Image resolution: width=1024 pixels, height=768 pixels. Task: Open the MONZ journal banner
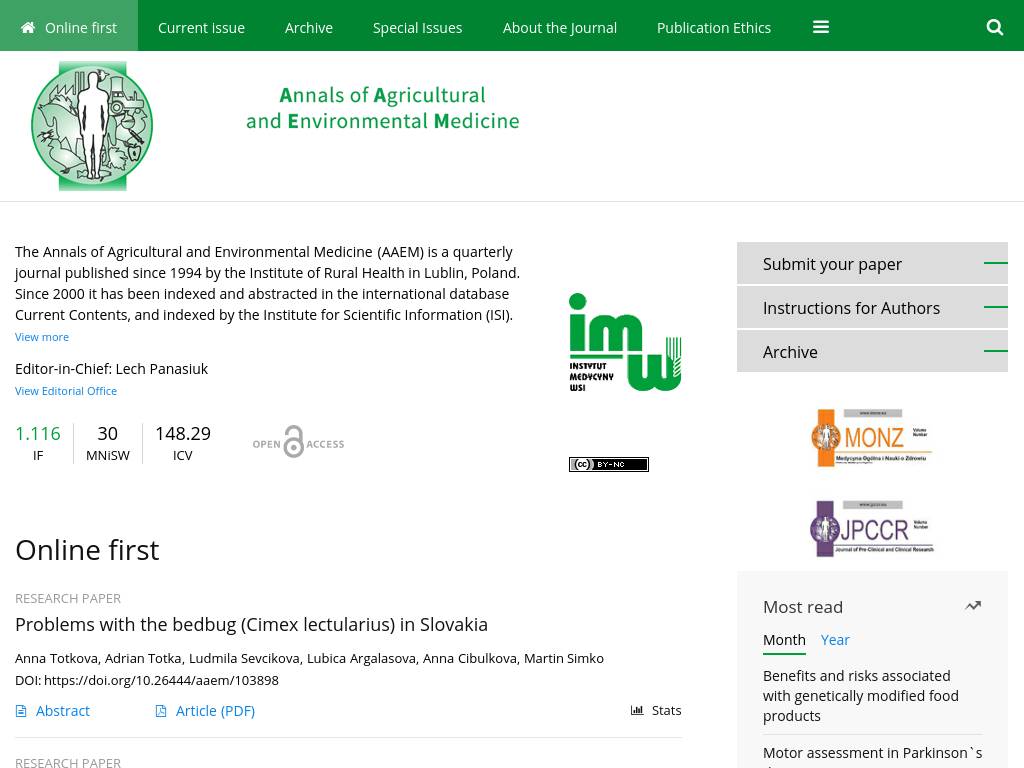point(872,438)
